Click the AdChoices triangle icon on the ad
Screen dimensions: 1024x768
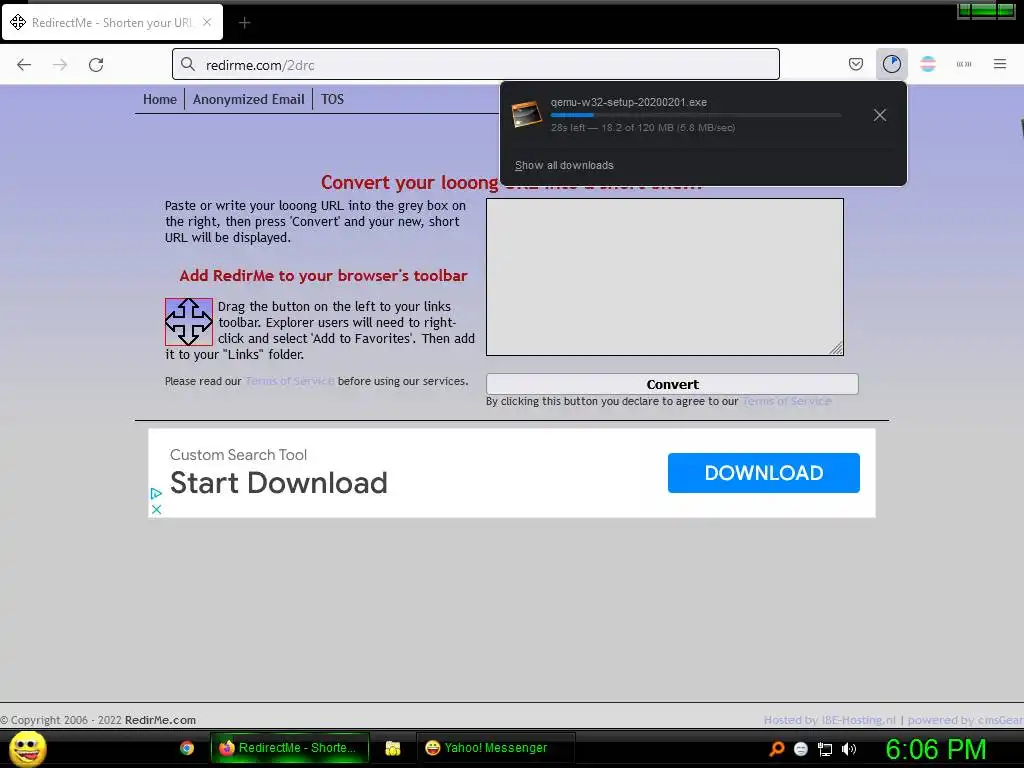pyautogui.click(x=156, y=494)
